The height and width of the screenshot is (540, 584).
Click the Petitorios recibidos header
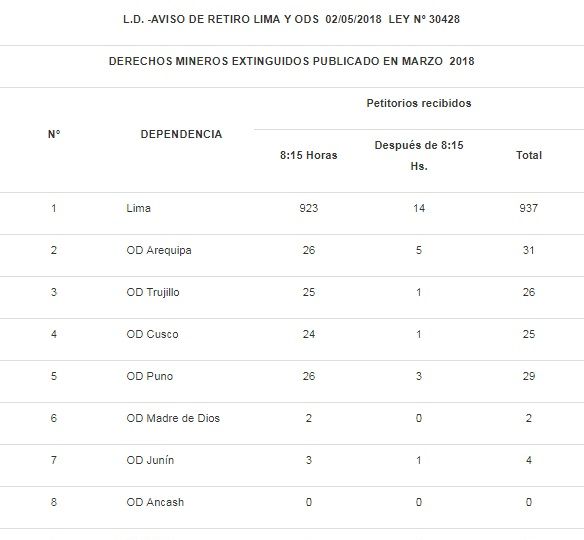pyautogui.click(x=419, y=103)
